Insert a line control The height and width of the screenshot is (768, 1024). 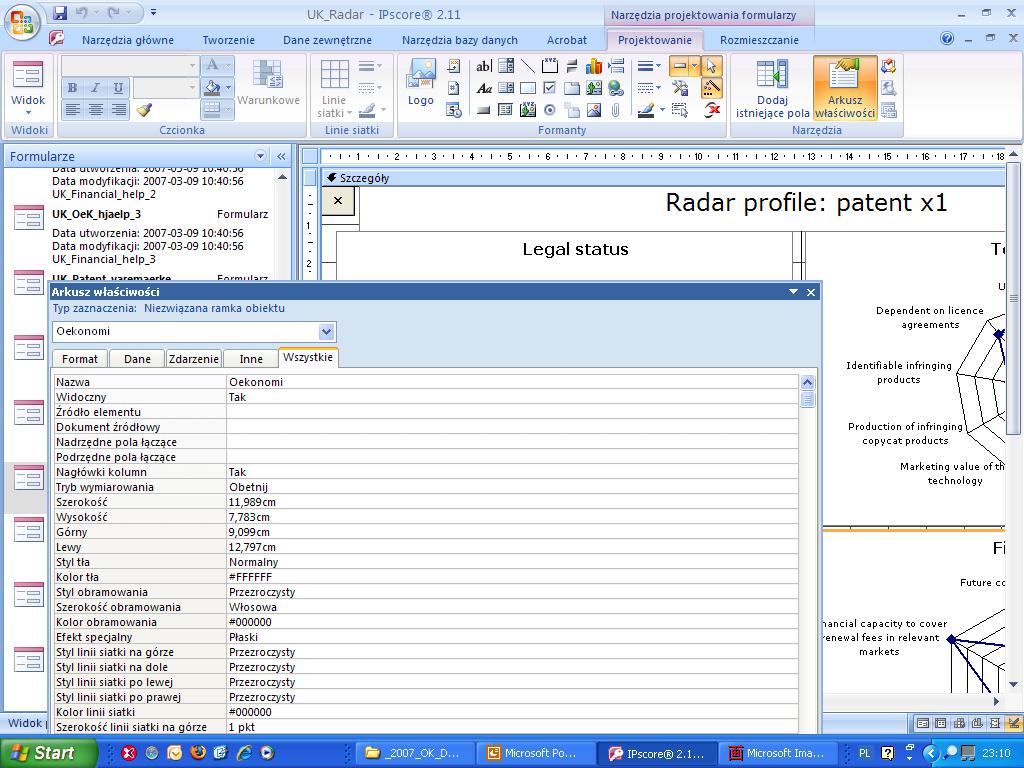(528, 66)
